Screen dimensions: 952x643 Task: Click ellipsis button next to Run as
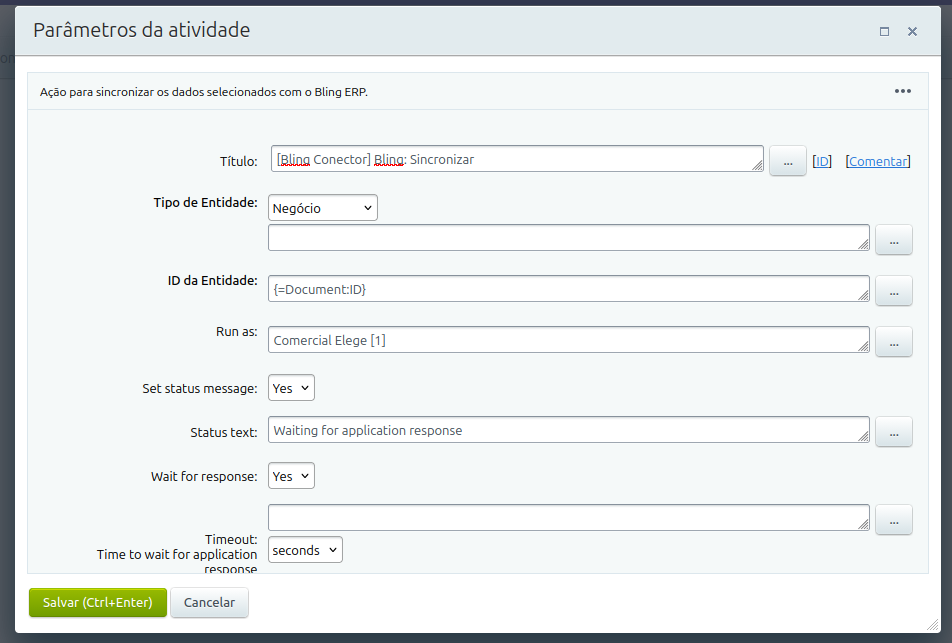click(893, 341)
